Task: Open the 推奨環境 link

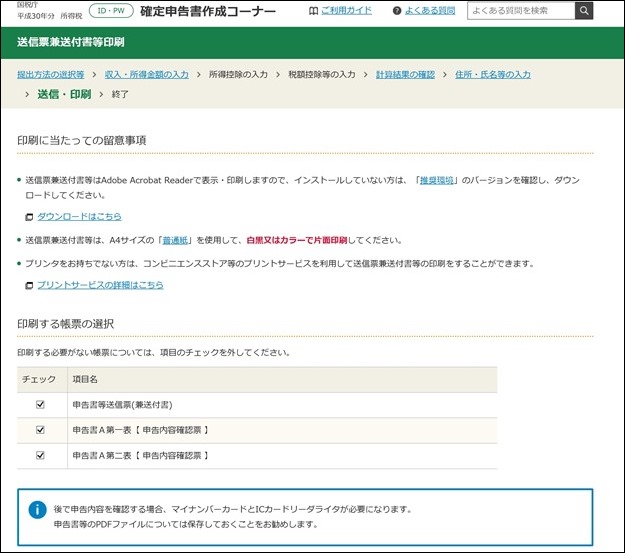Action: [437, 180]
